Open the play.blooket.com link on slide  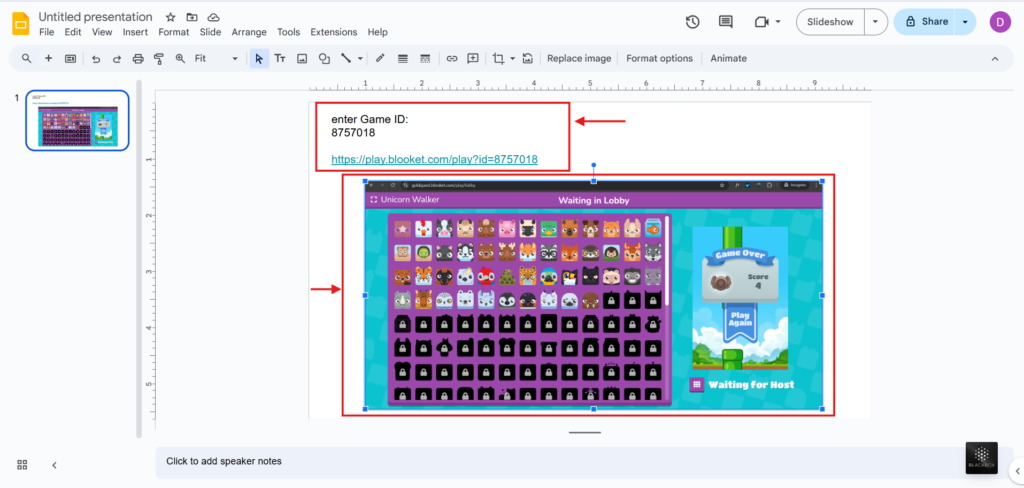pos(434,160)
